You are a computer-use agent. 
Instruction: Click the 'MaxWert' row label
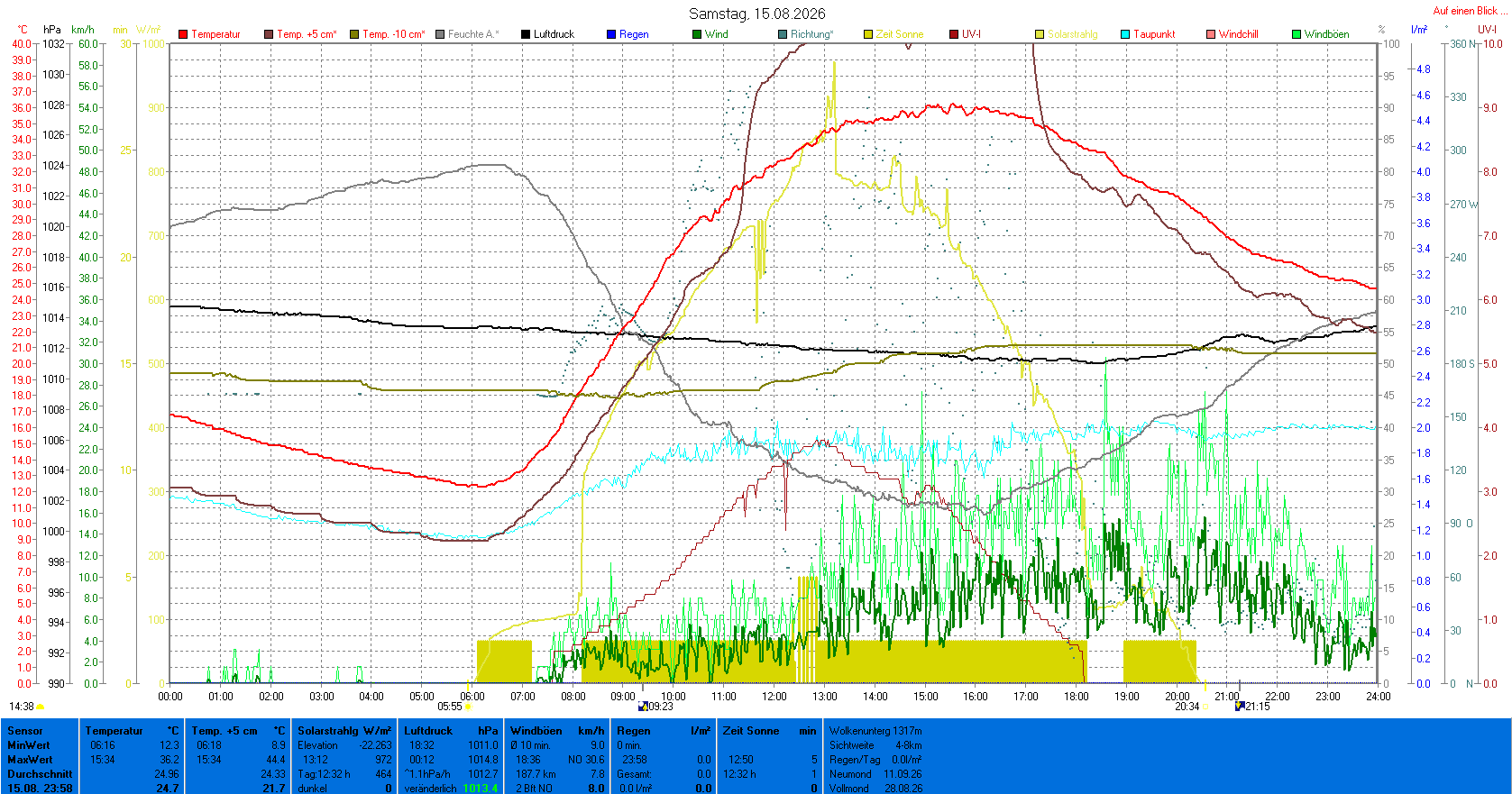[x=29, y=760]
